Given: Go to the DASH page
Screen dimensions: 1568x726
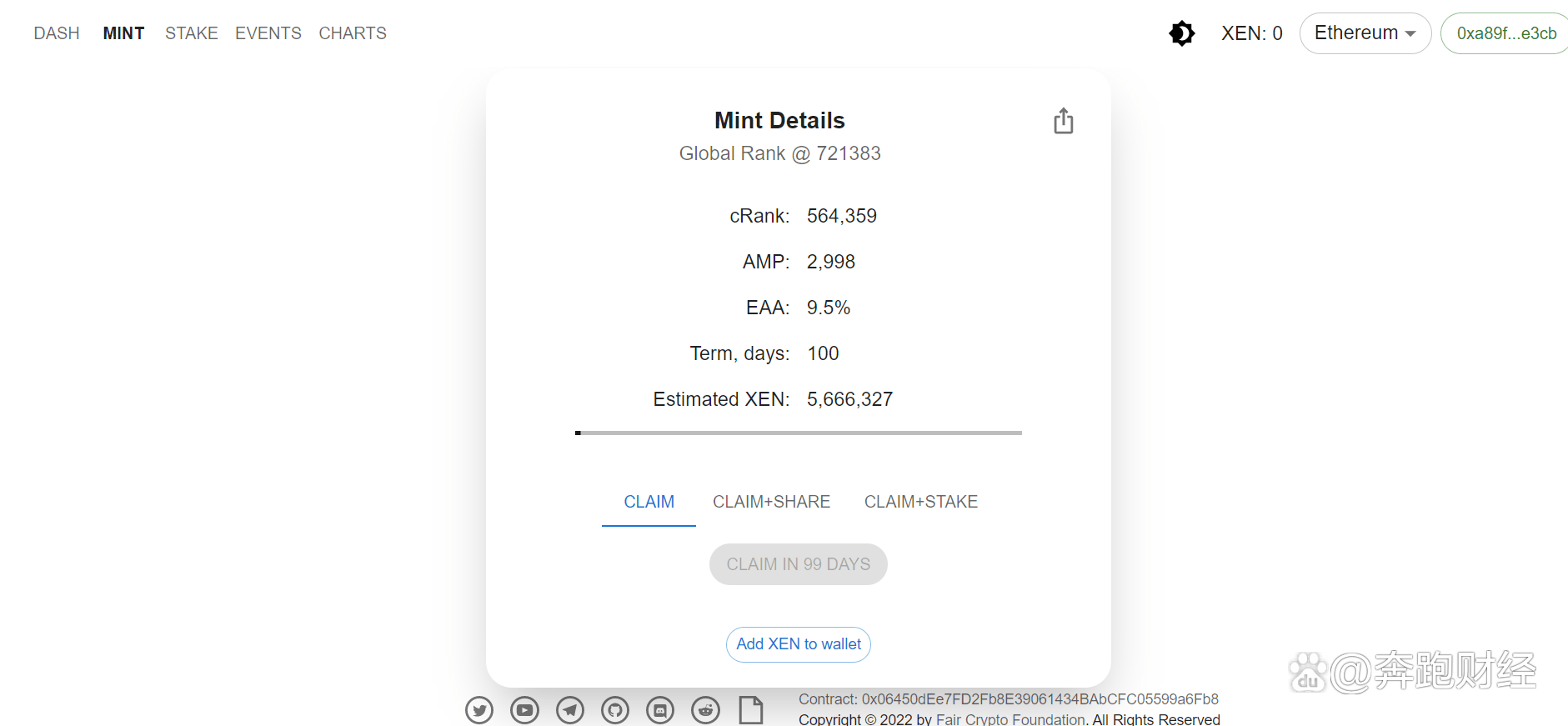Looking at the screenshot, I should click(x=57, y=33).
